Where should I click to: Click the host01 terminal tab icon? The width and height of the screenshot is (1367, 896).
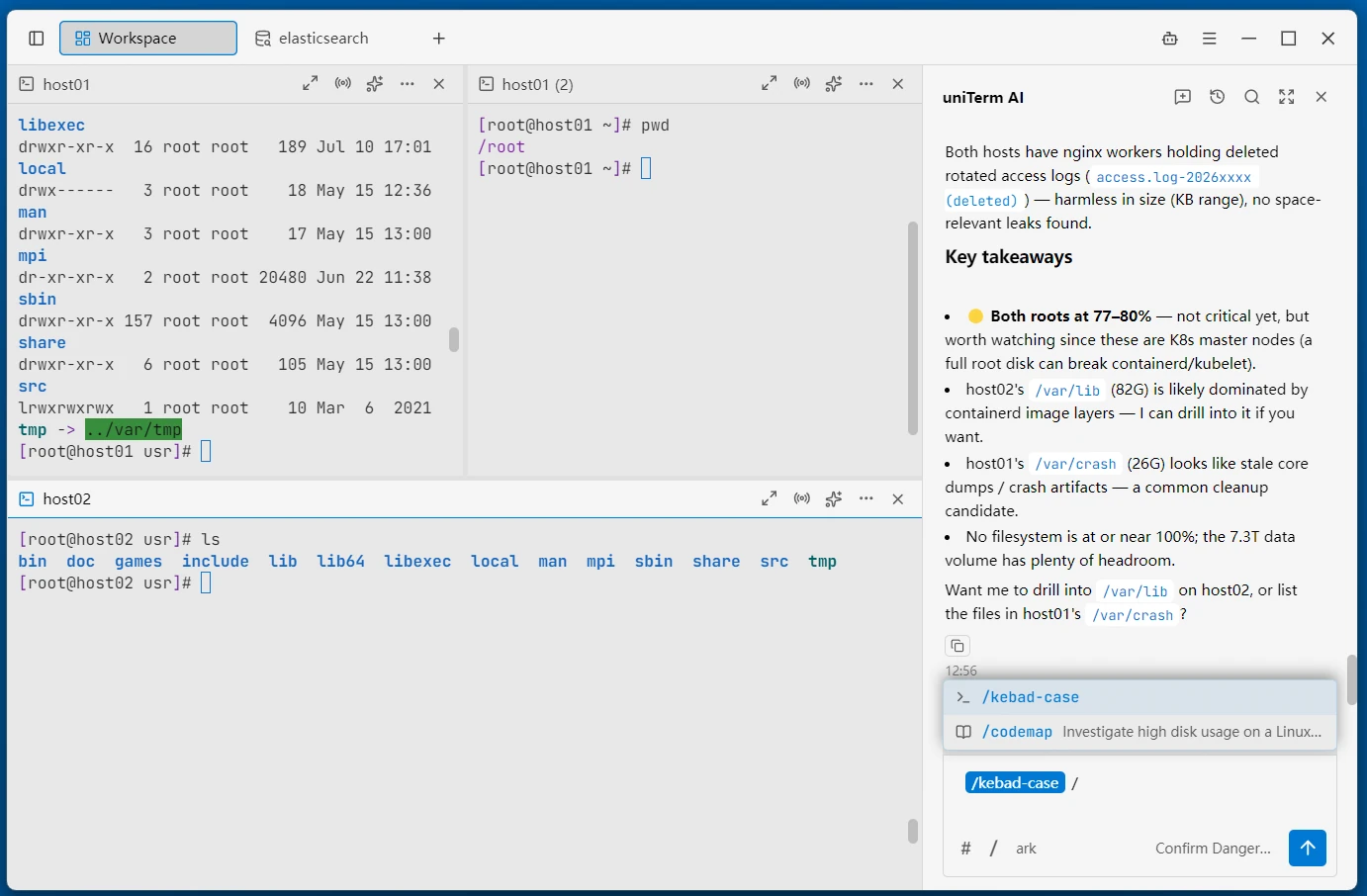27,84
